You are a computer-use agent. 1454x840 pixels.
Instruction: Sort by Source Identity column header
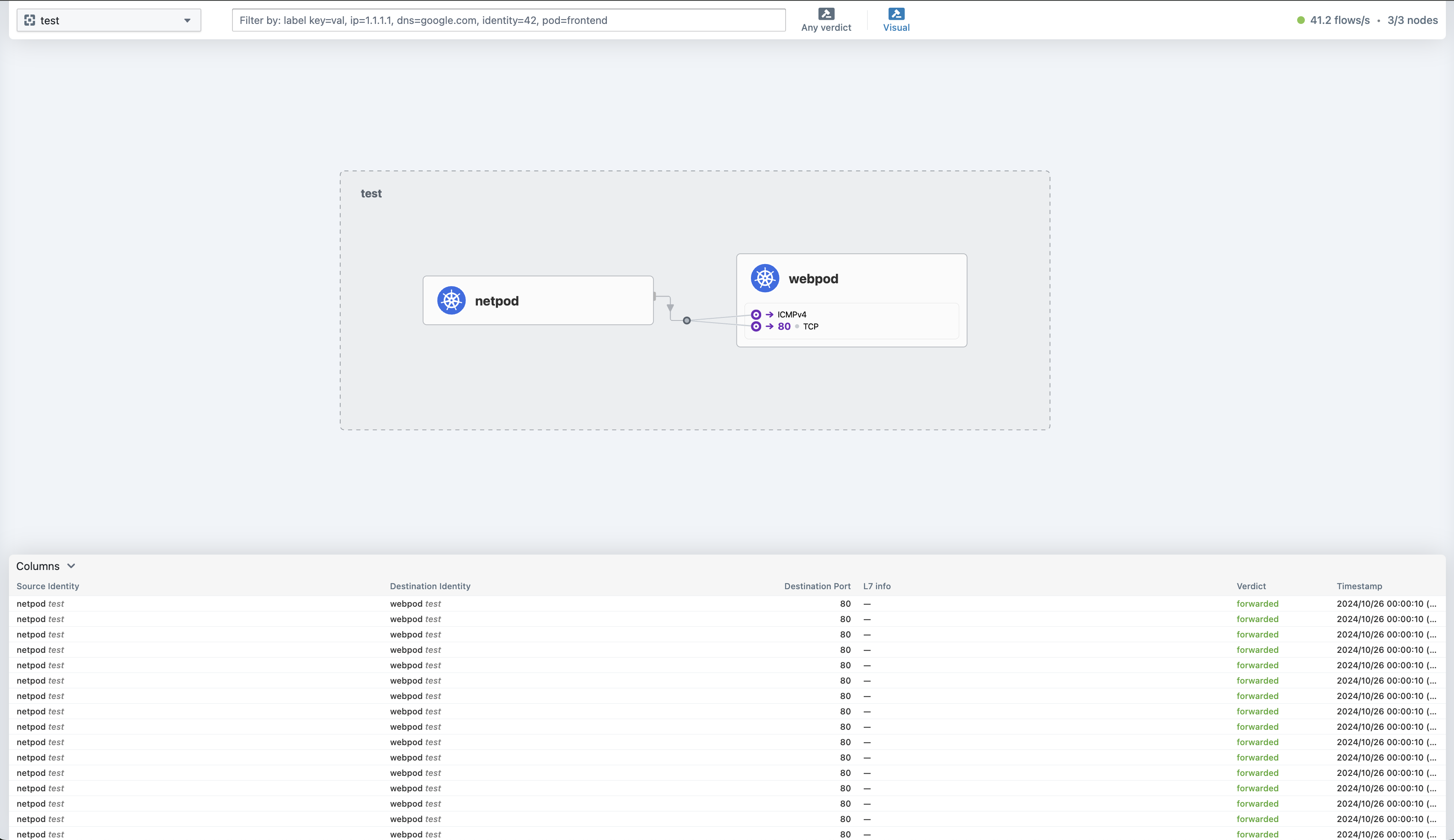pyautogui.click(x=48, y=586)
